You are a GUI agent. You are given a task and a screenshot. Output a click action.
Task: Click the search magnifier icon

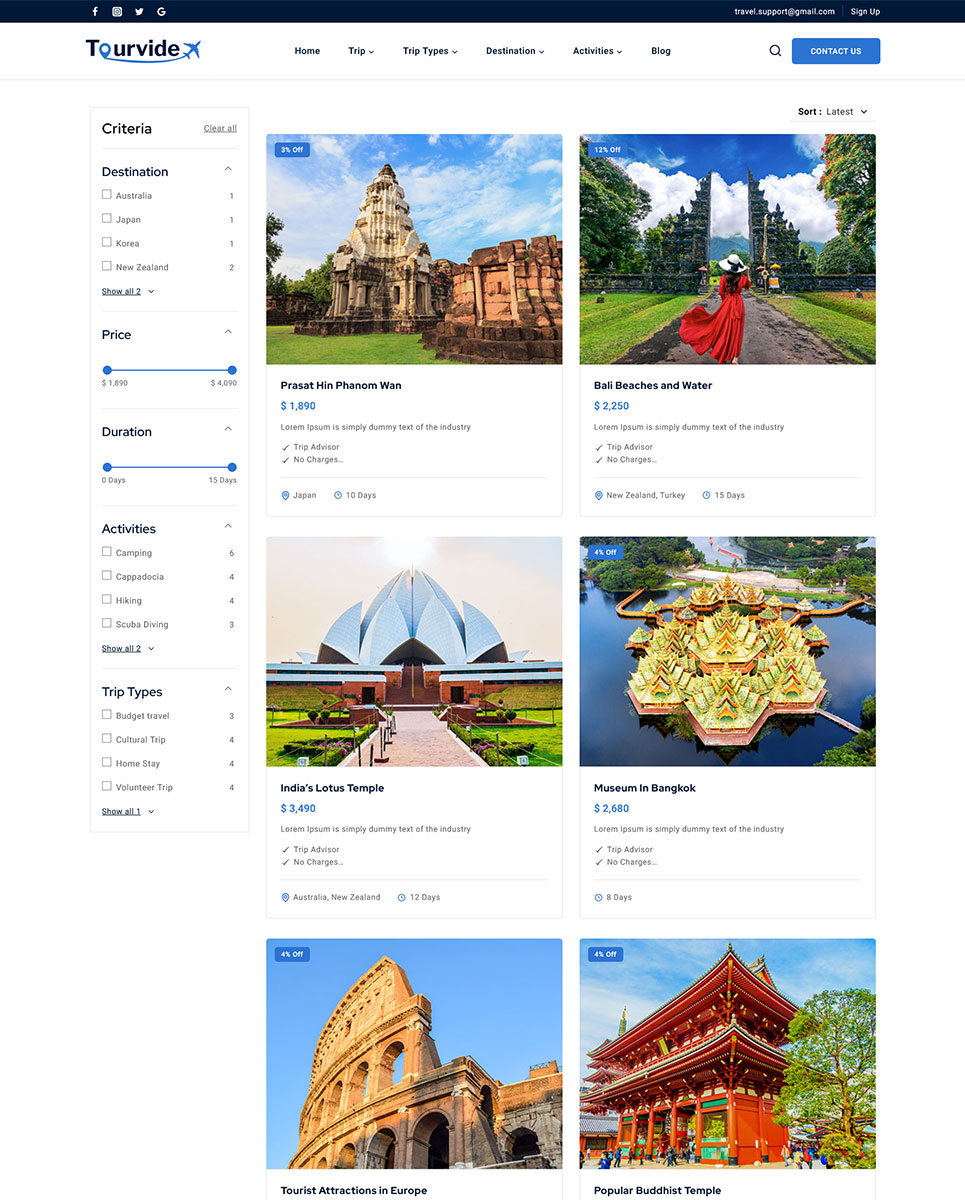pos(775,51)
